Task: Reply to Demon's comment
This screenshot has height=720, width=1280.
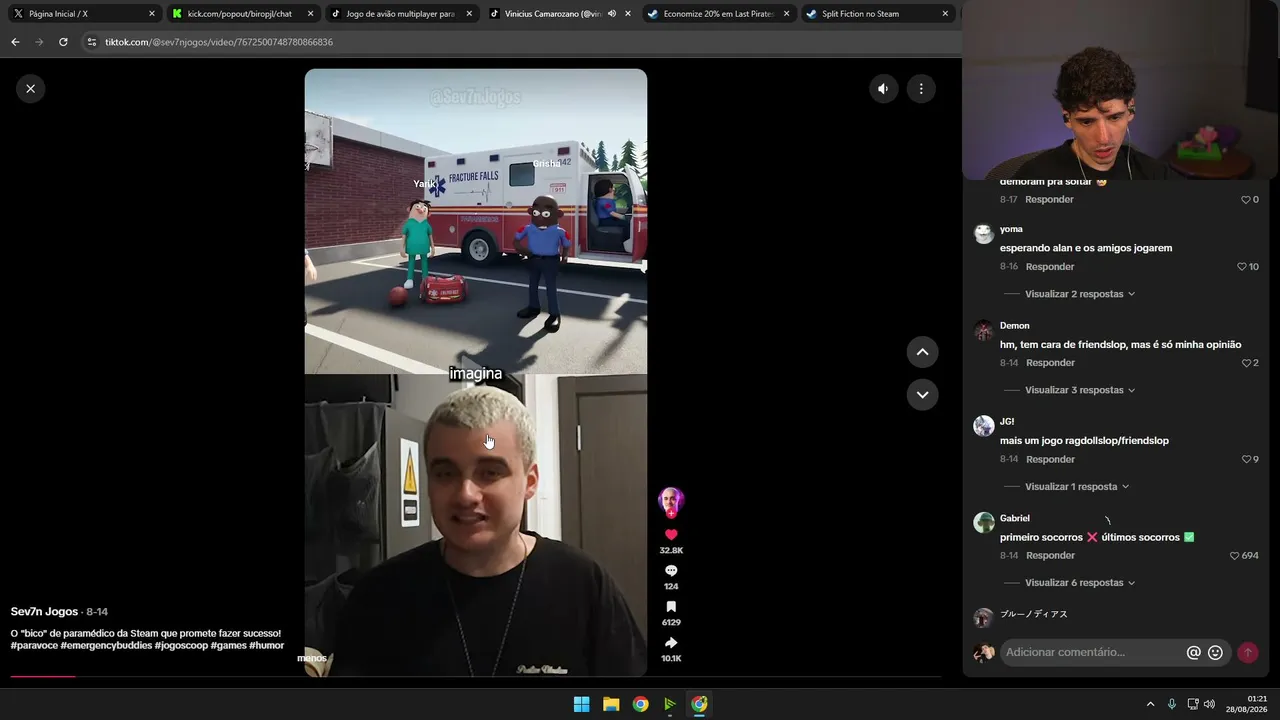Action: coord(1050,363)
